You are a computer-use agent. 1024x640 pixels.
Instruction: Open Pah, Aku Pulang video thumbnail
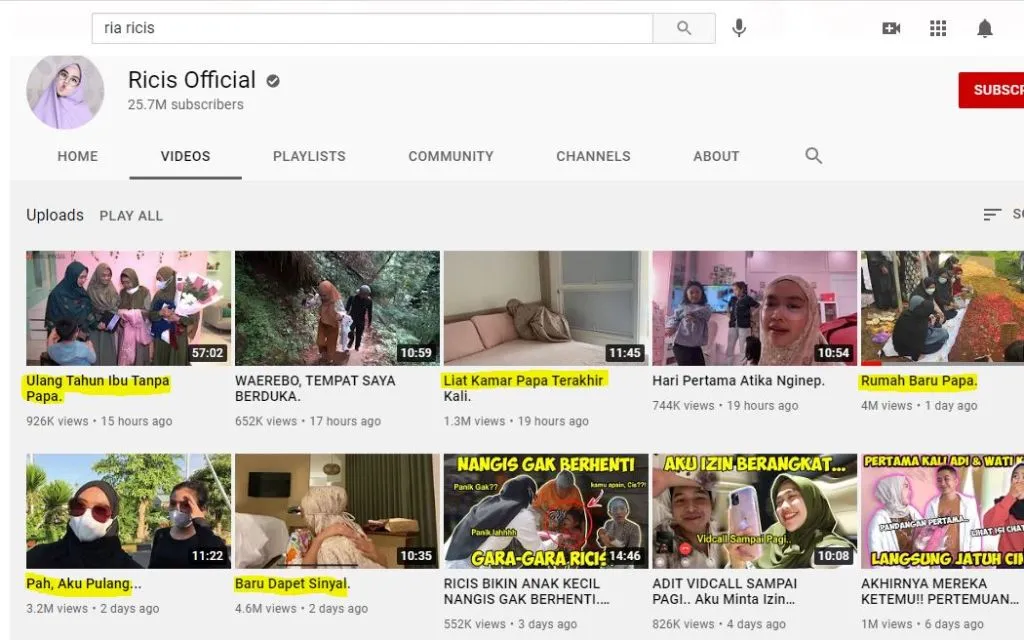[129, 511]
